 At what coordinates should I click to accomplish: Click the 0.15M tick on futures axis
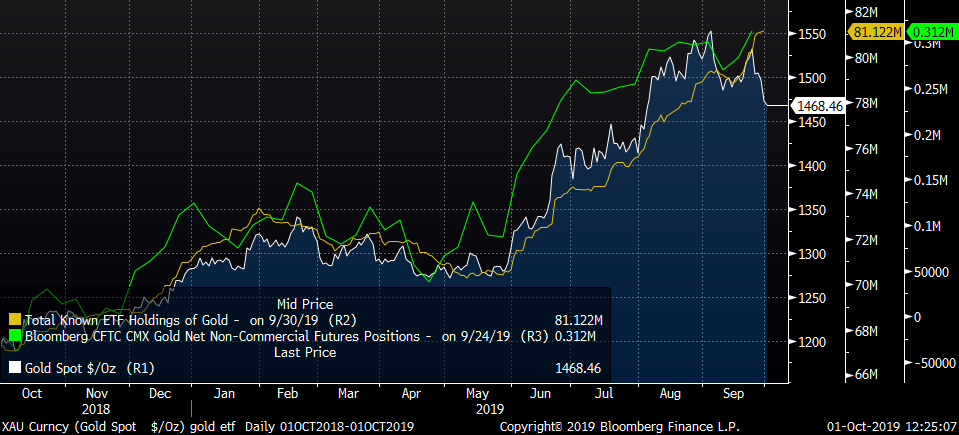(931, 181)
